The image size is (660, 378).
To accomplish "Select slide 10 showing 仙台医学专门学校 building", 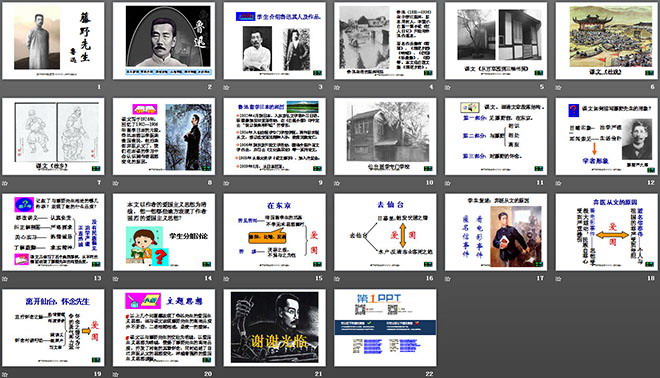I will (385, 136).
